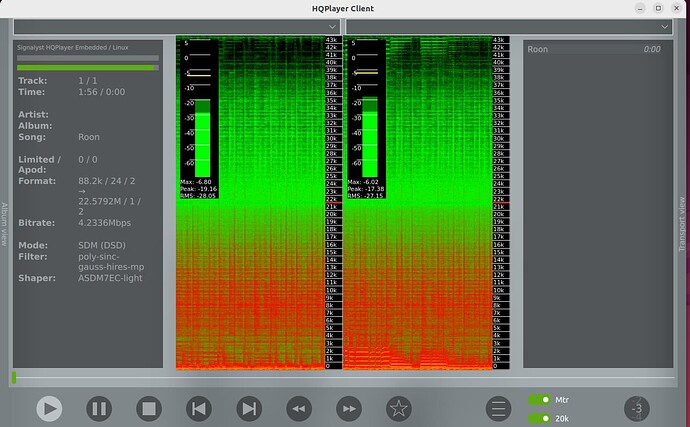Image resolution: width=690 pixels, height=427 pixels.
Task: Click the volume knob showing -3
Action: [637, 409]
